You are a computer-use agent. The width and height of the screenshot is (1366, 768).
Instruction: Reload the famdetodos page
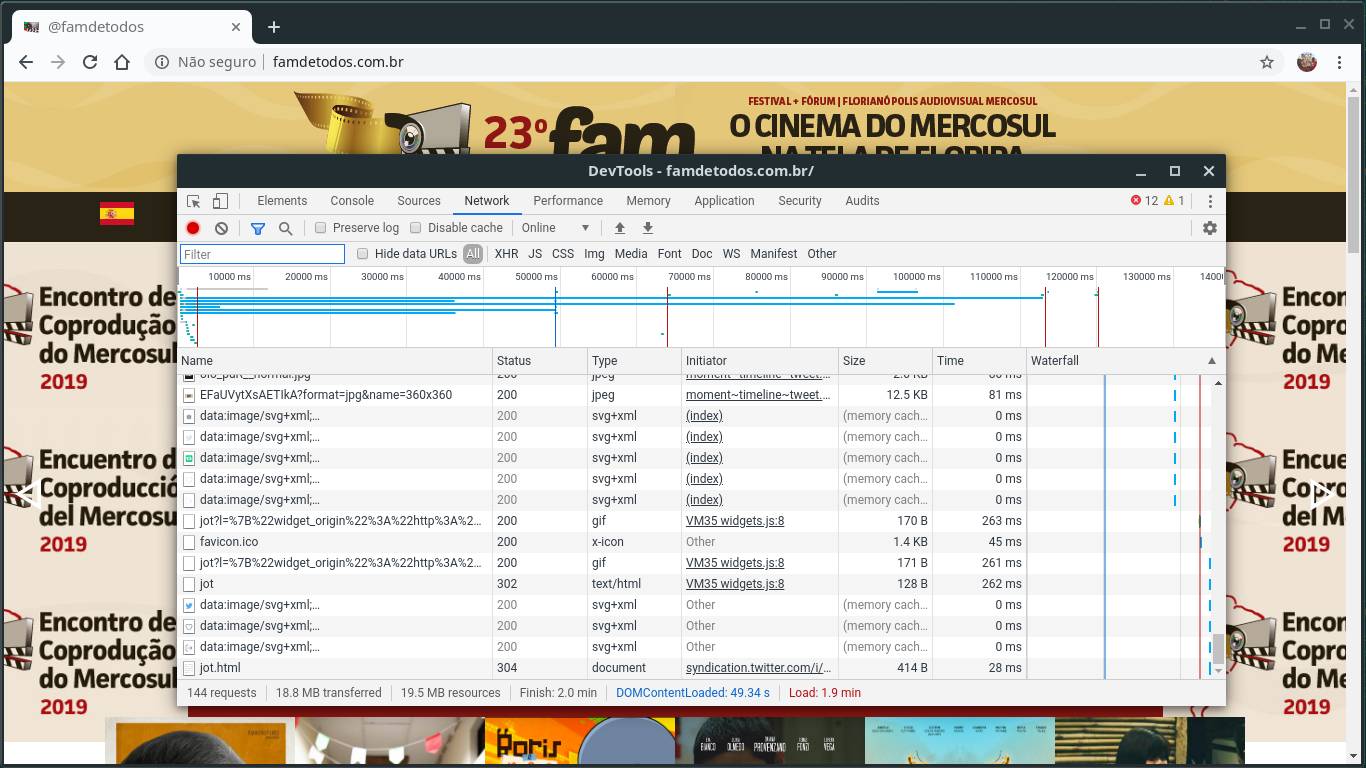pos(90,62)
